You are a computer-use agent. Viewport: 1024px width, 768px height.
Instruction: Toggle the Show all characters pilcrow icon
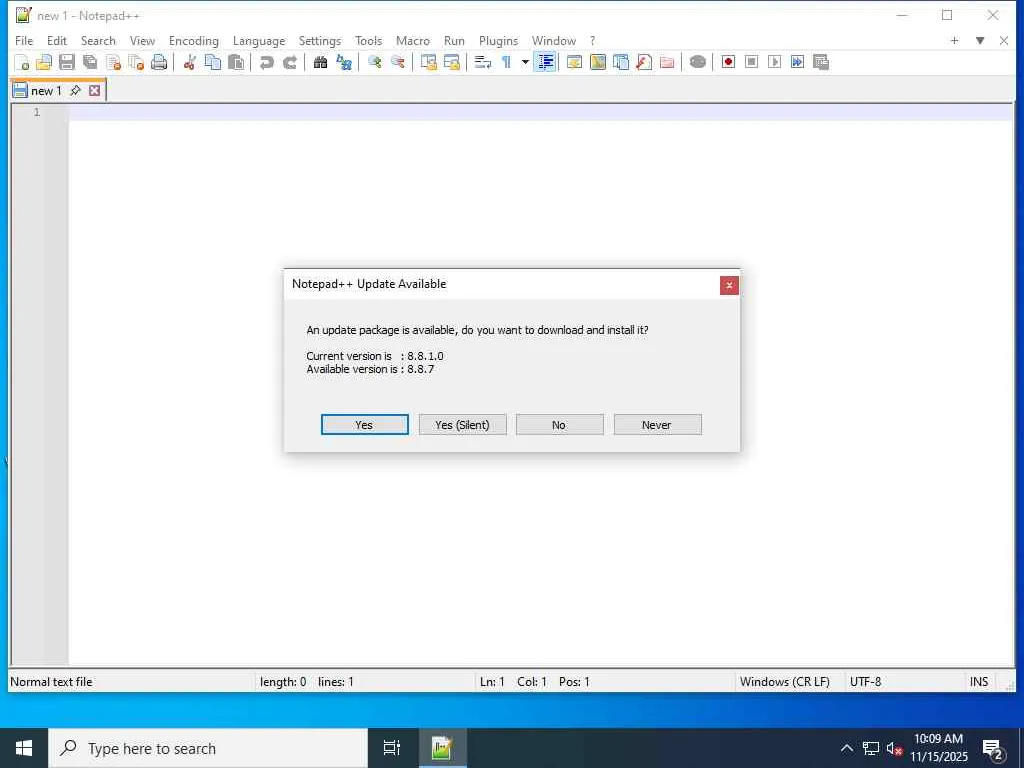click(506, 63)
